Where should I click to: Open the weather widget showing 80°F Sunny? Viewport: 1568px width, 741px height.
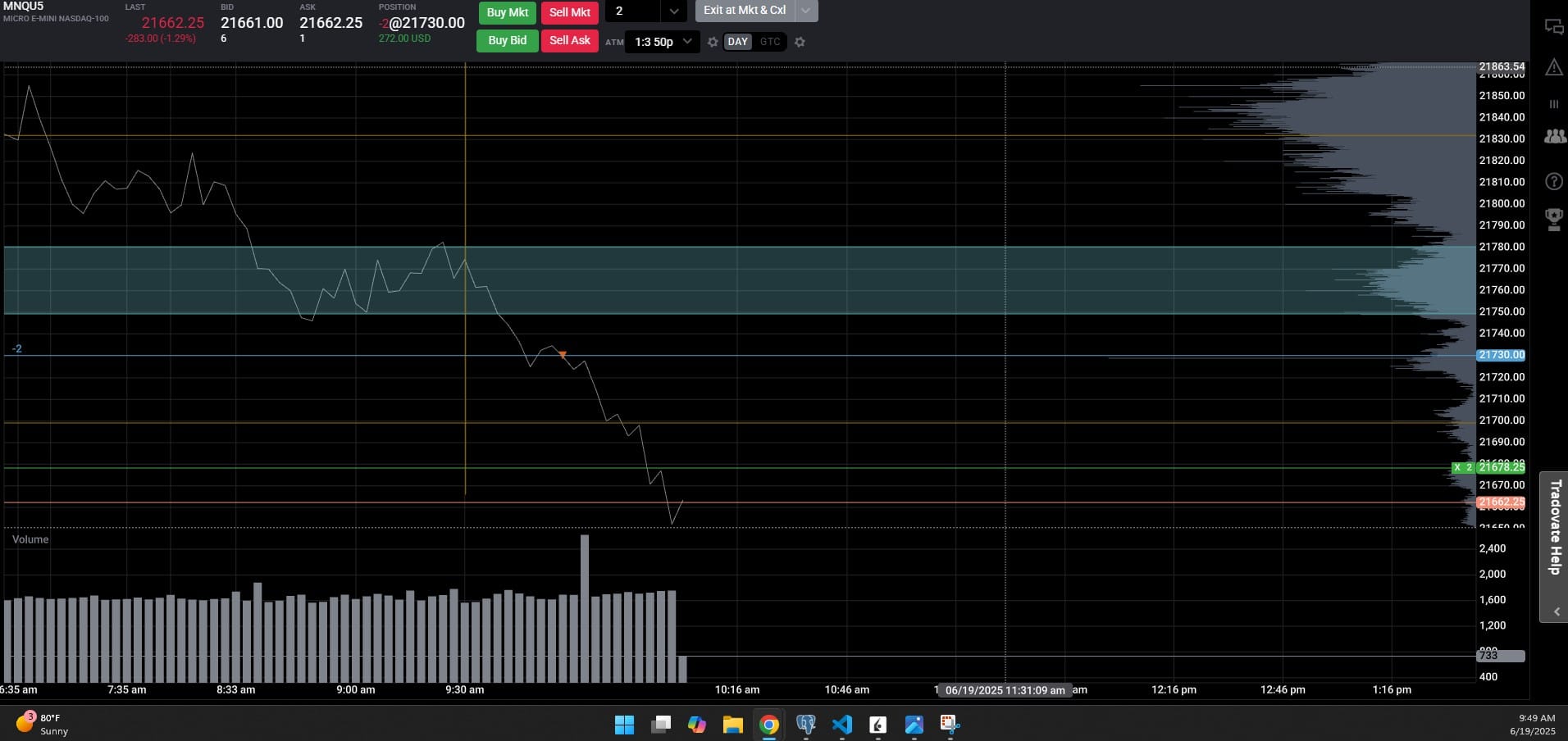pos(43,725)
